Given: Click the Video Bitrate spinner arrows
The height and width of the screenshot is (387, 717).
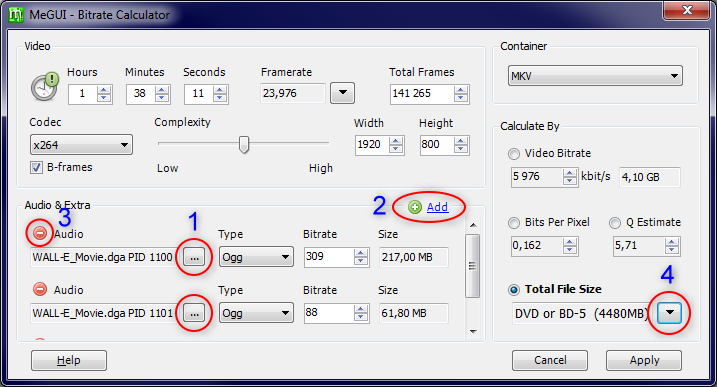Looking at the screenshot, I should [x=570, y=177].
